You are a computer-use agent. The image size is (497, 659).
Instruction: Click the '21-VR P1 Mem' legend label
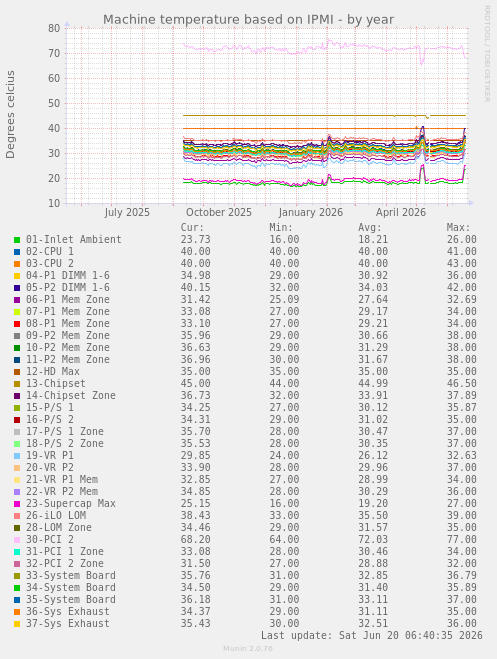(62, 479)
